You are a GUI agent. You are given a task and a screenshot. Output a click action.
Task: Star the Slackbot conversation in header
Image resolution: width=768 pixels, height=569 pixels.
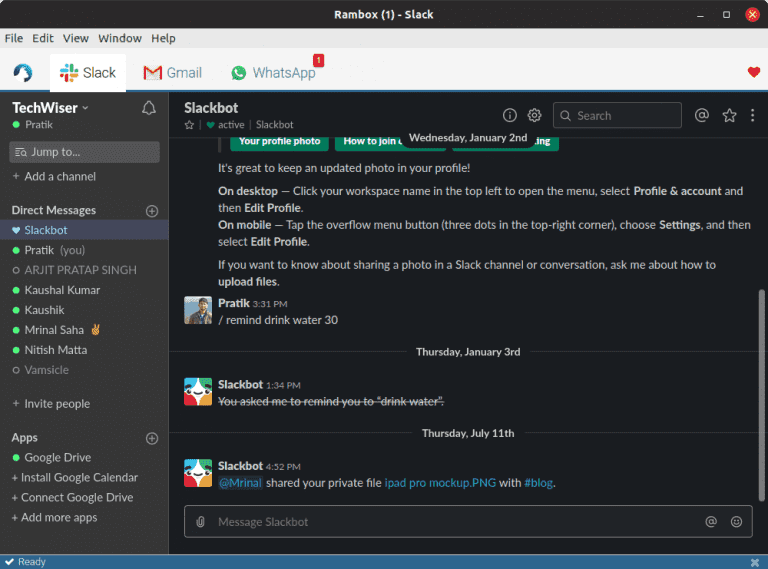point(190,125)
